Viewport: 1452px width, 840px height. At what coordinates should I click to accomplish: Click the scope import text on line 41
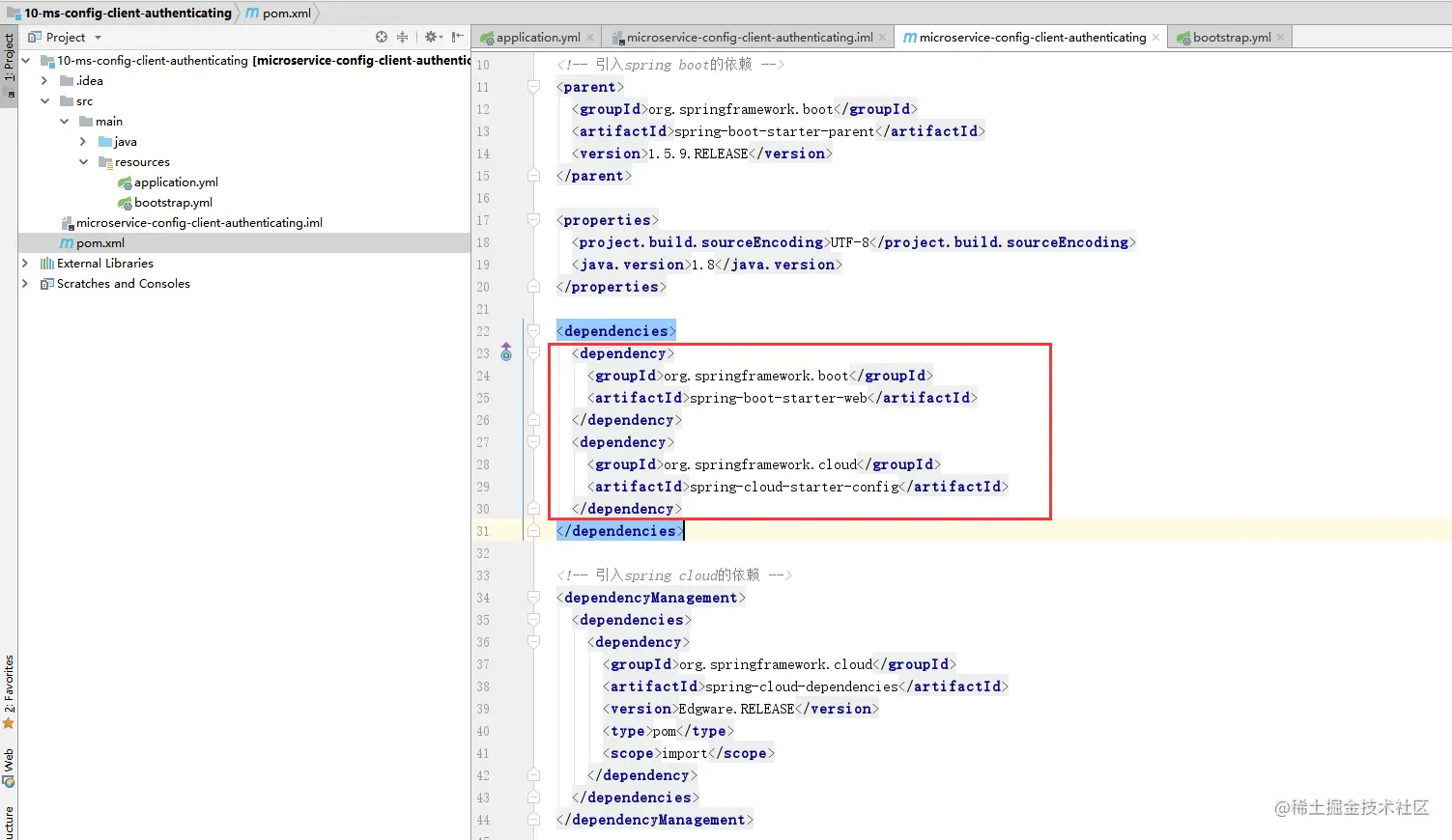pos(685,753)
